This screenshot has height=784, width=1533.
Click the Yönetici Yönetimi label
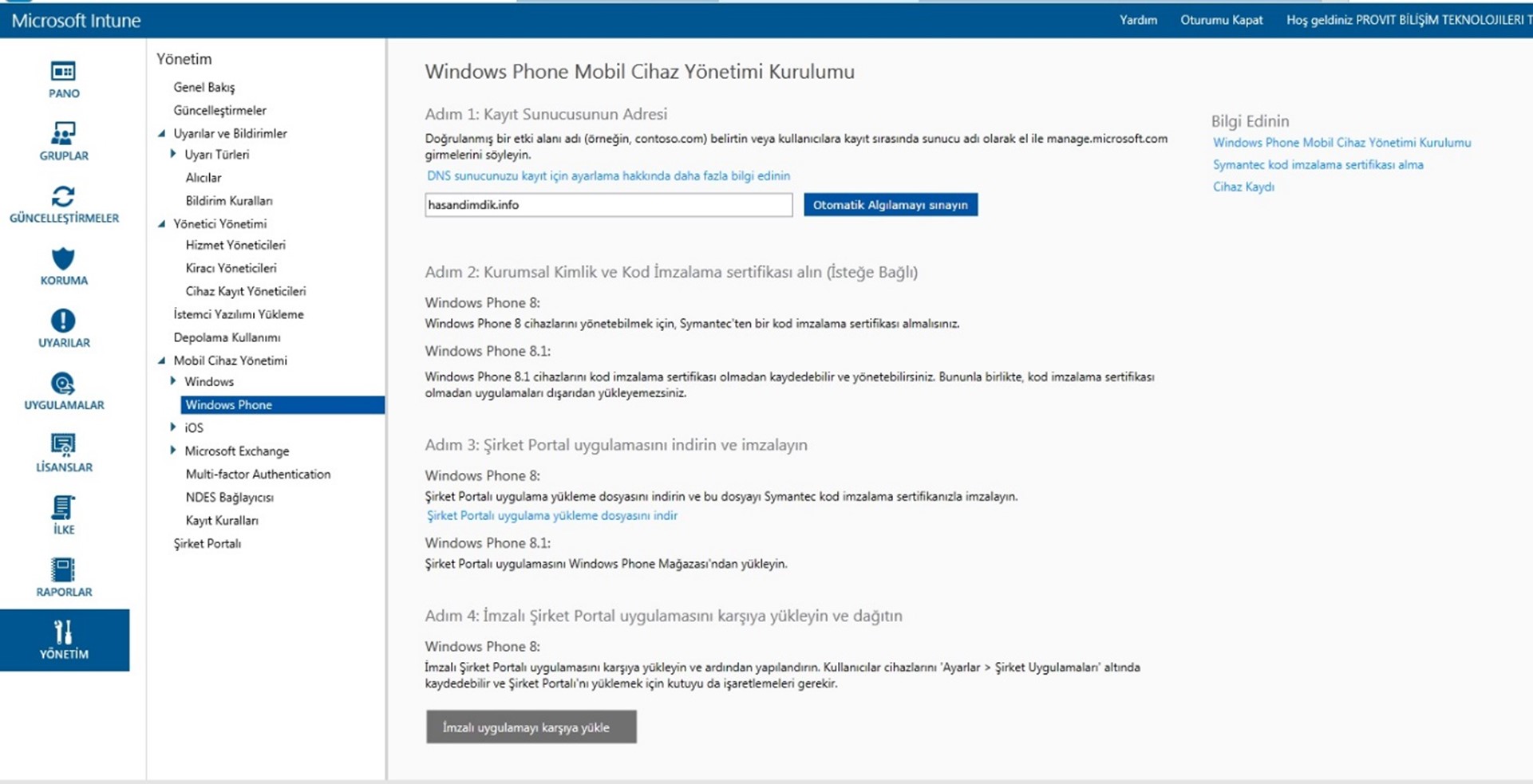tap(220, 224)
